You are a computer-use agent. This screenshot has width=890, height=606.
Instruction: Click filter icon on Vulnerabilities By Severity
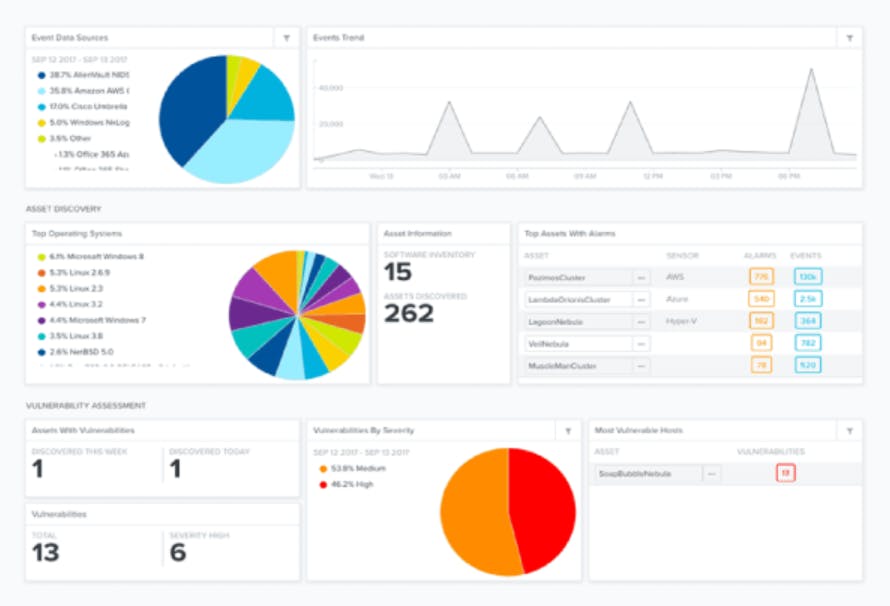tap(568, 431)
